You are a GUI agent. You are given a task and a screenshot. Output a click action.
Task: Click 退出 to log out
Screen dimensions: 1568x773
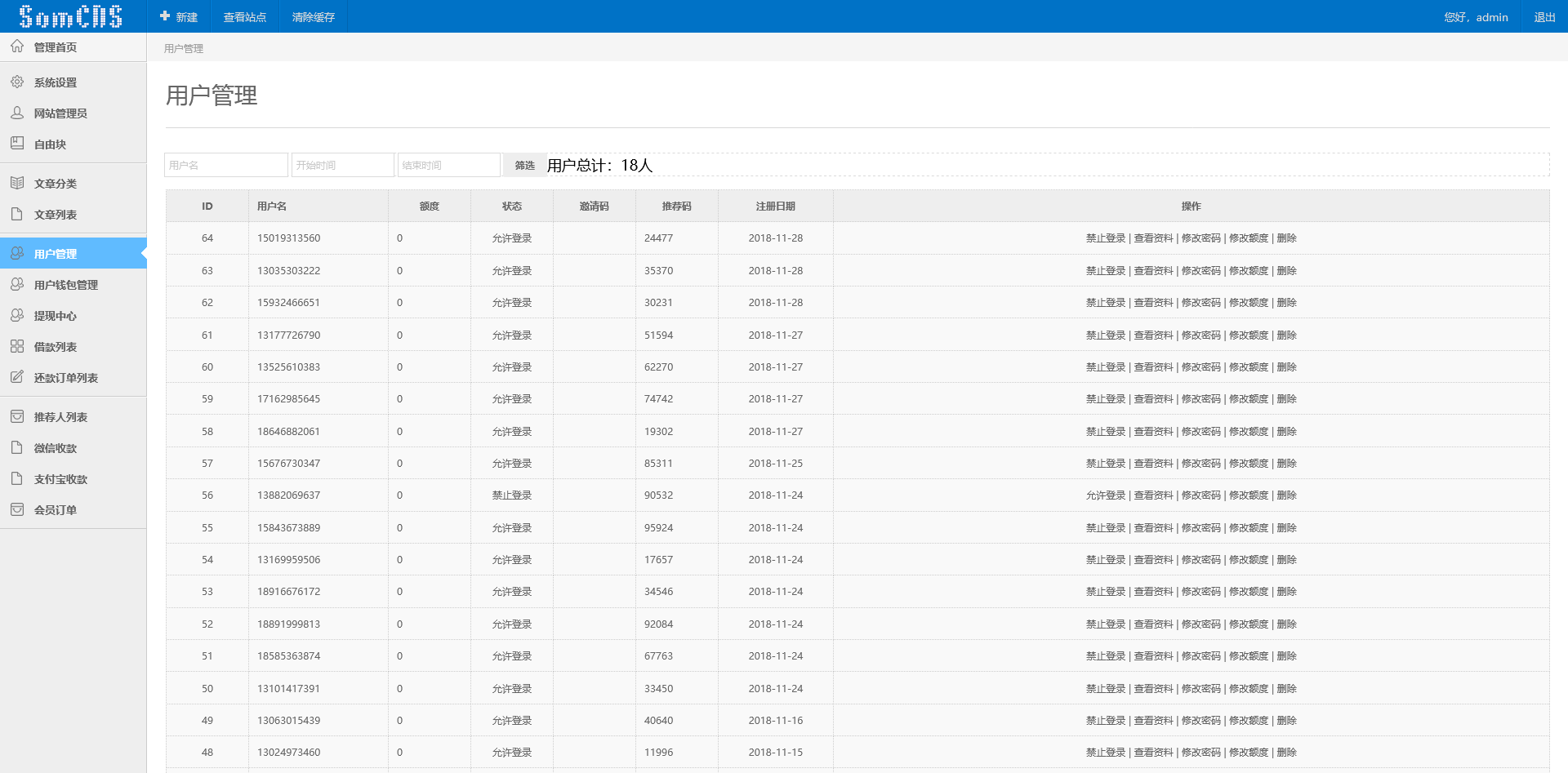[1544, 17]
